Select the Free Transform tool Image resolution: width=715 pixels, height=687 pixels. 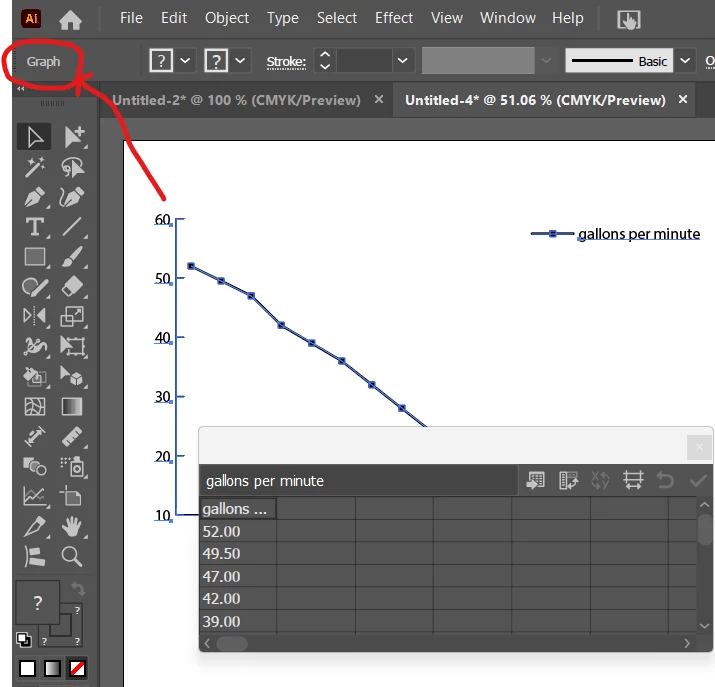[x=73, y=346]
